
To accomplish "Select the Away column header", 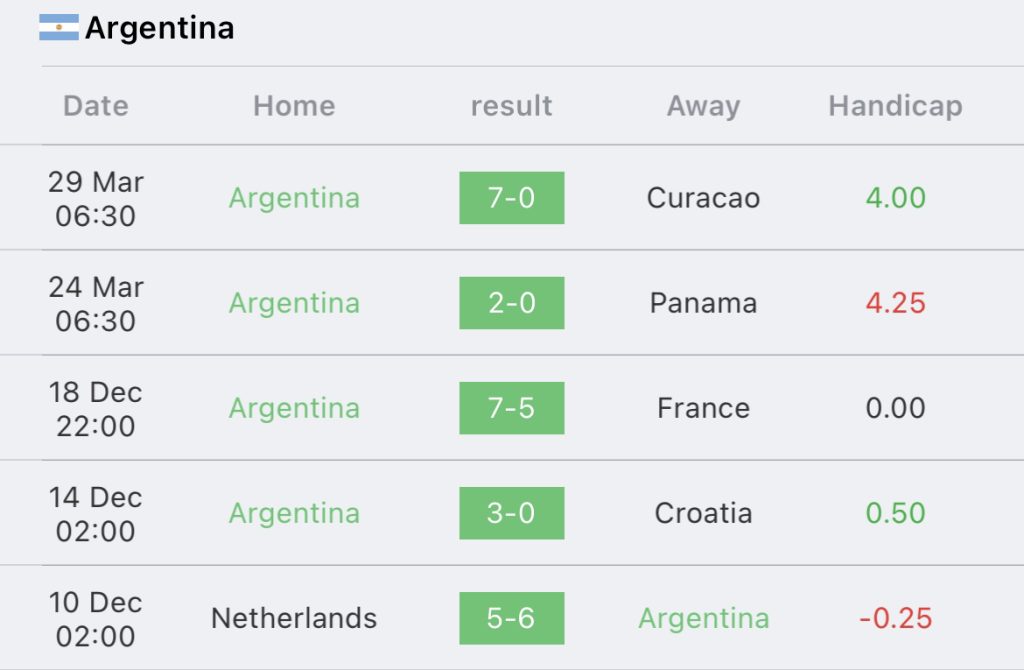I will coord(703,106).
